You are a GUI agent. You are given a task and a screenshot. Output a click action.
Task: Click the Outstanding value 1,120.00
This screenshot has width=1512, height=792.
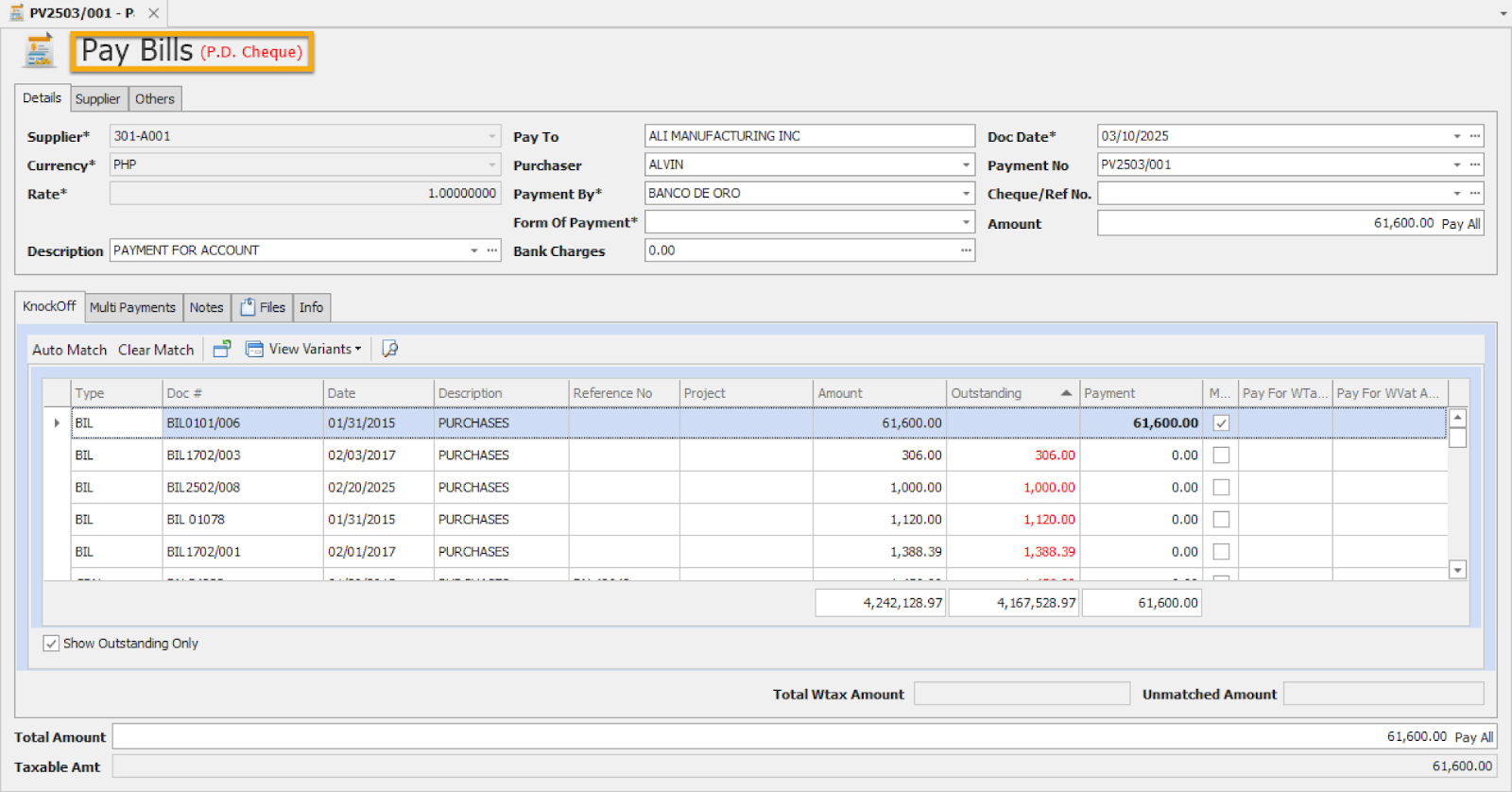(x=1049, y=520)
